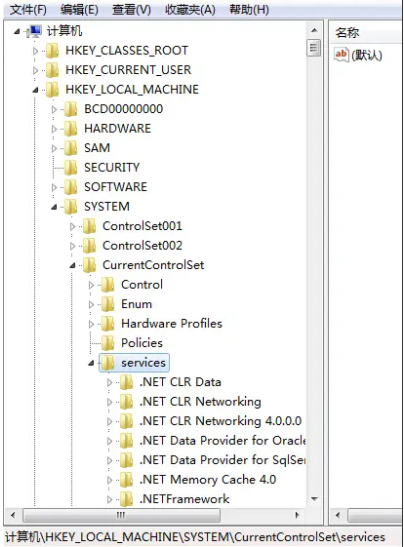404x547 pixels.
Task: Expand the SAM key arrow
Action: 54,149
